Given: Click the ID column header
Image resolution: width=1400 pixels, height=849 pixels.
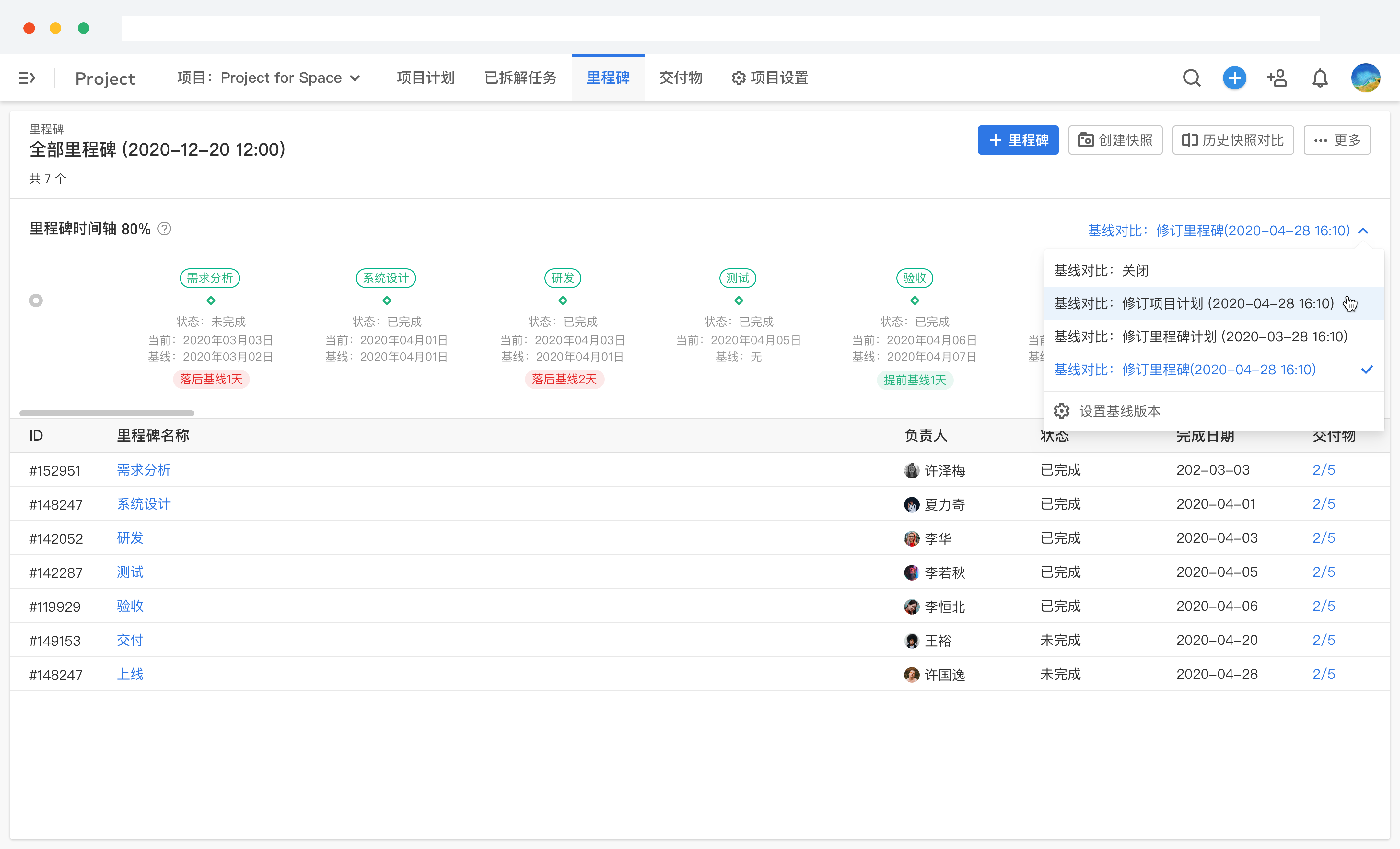Looking at the screenshot, I should tap(36, 436).
